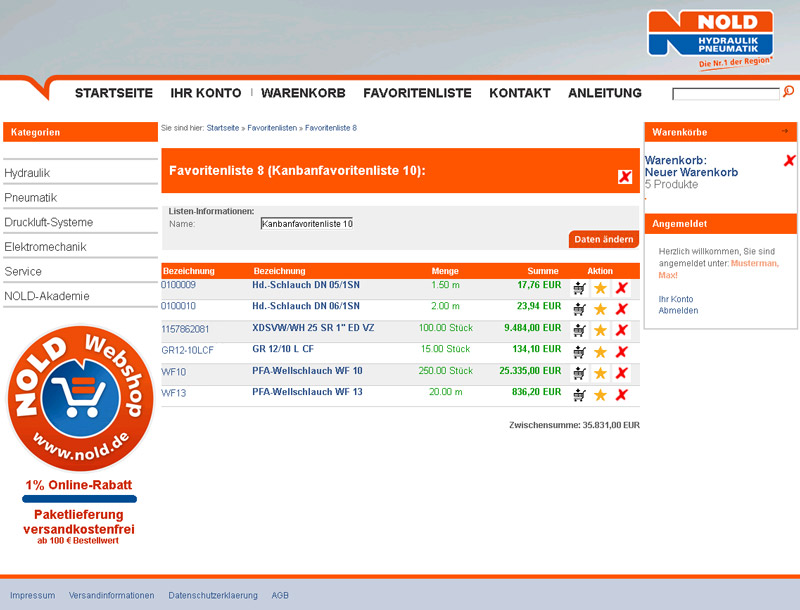Open the KONTAKT page

pyautogui.click(x=520, y=93)
